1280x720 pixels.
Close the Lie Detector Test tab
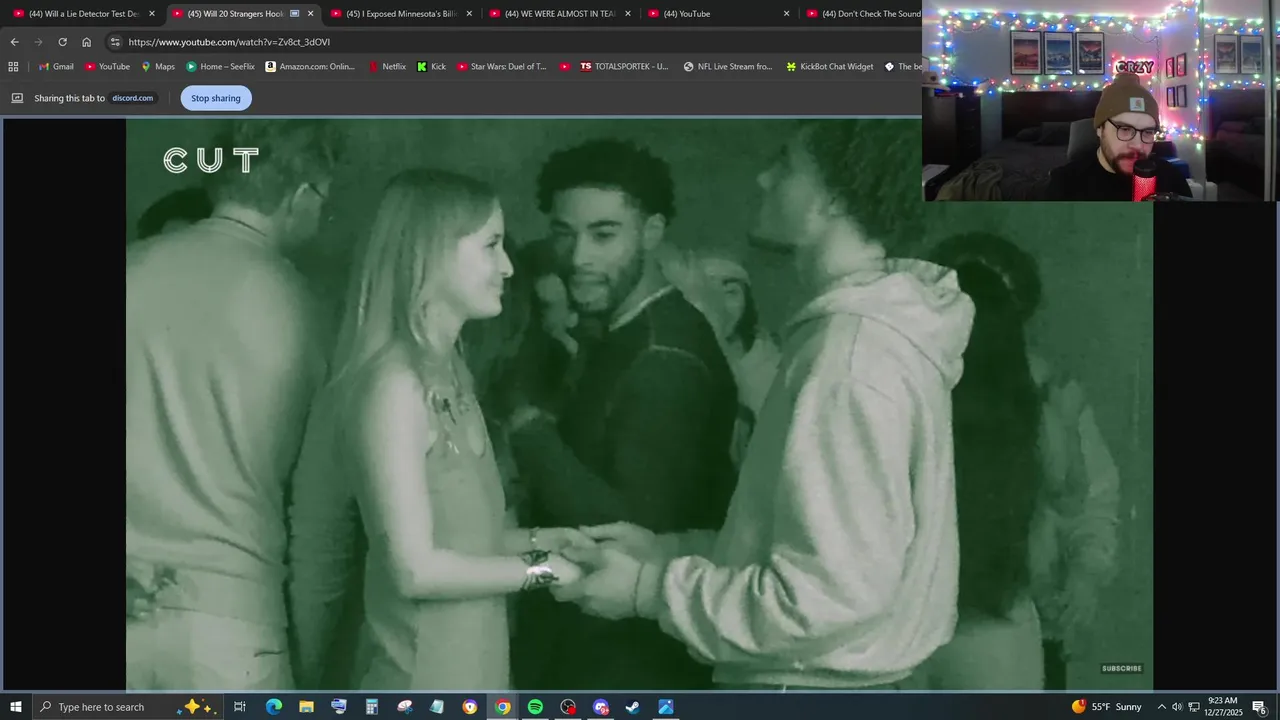tap(152, 14)
